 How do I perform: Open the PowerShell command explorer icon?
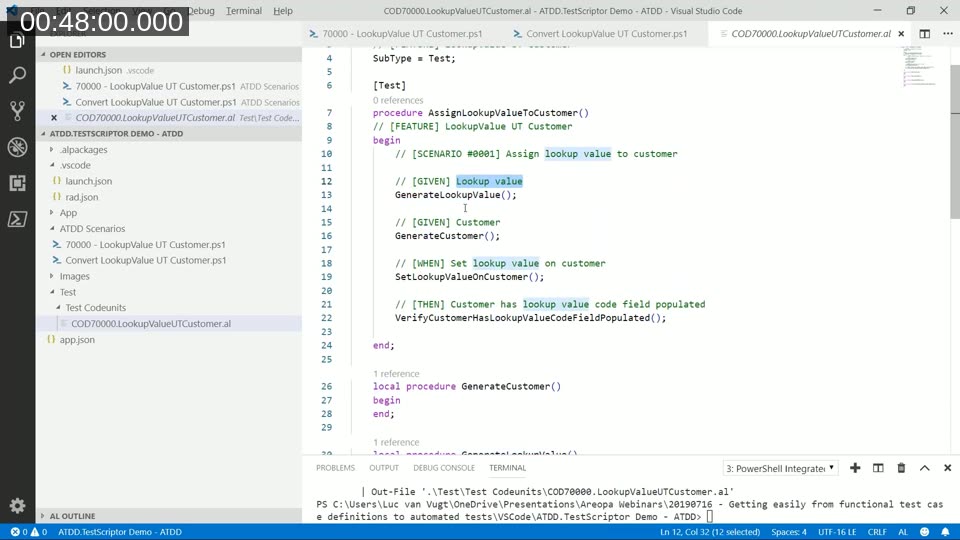[17, 219]
